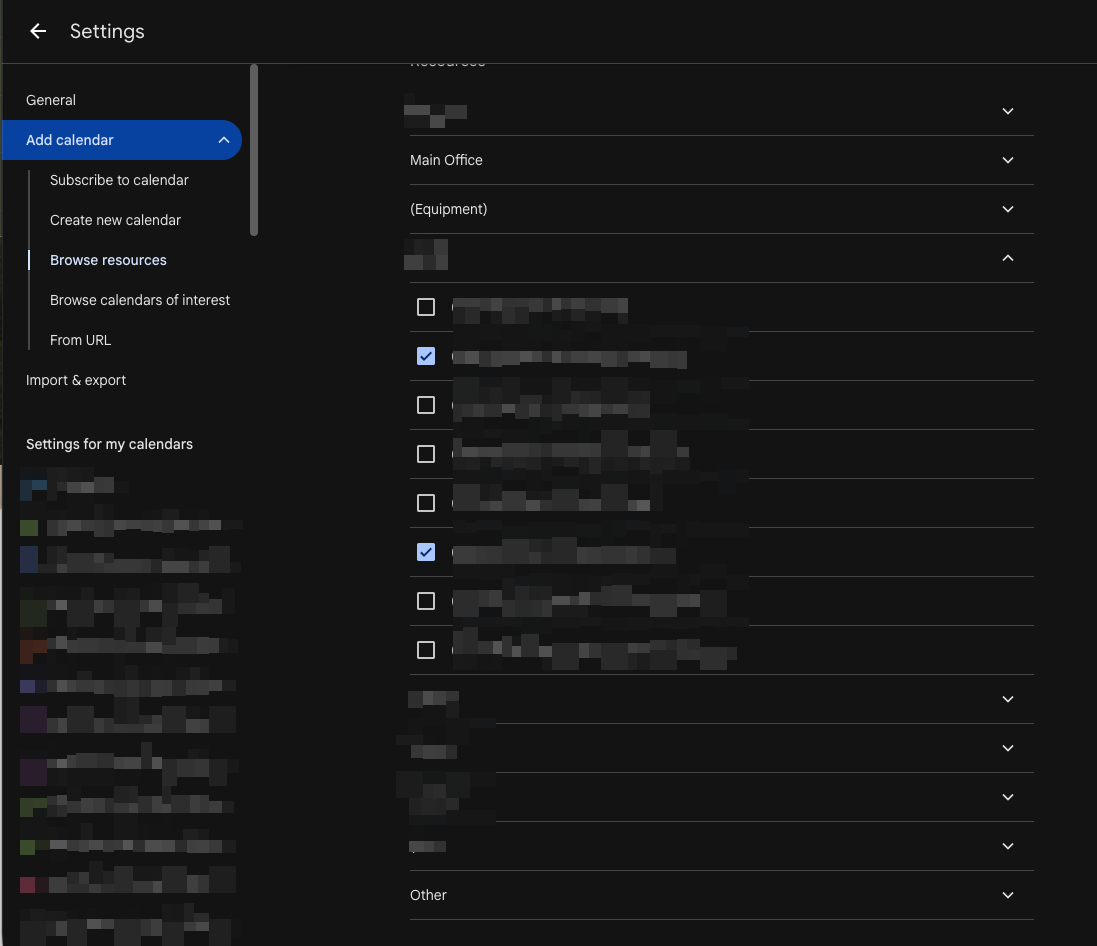Open Subscribe to calendar

[119, 180]
